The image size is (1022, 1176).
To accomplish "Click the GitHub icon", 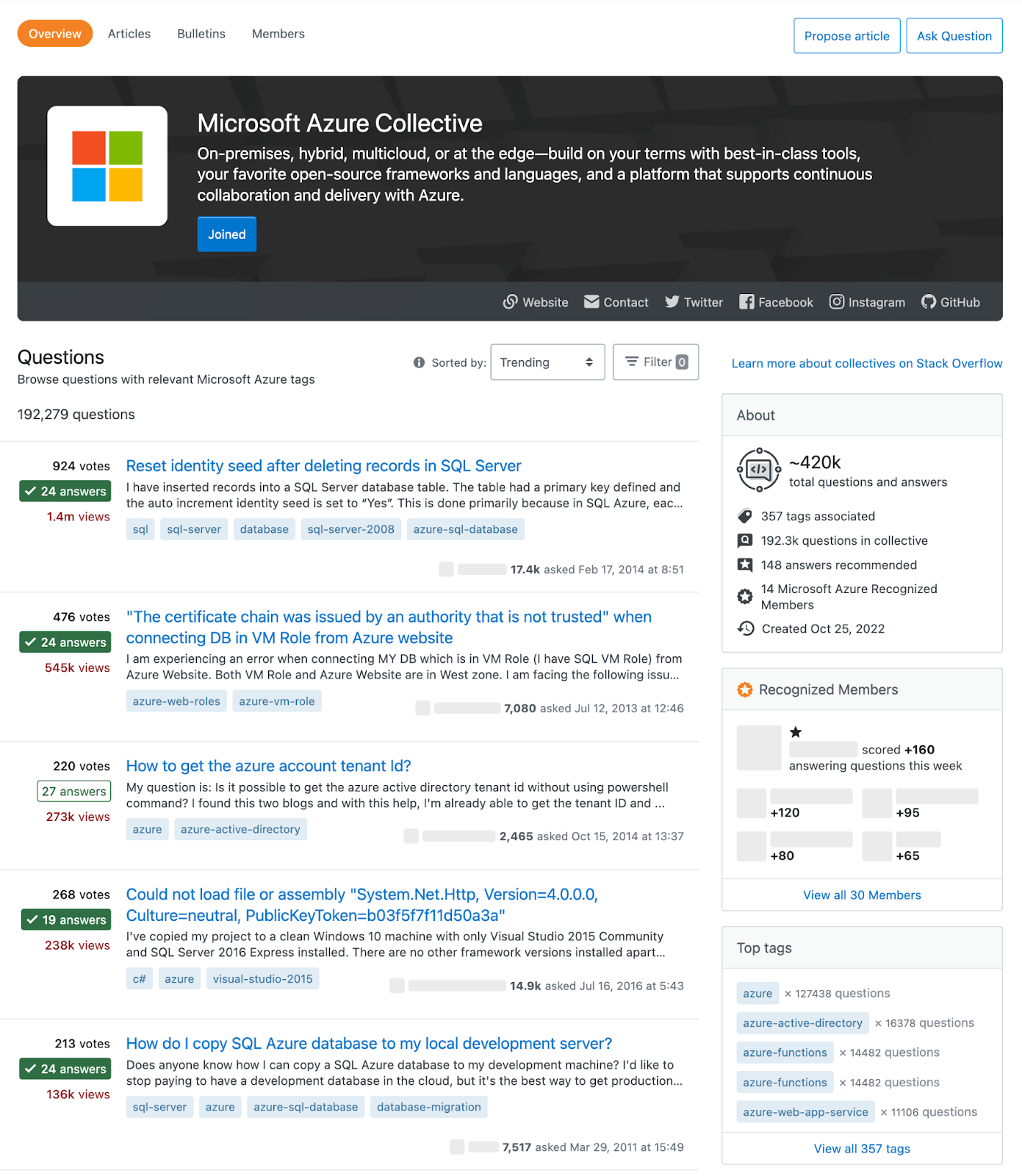I will click(929, 302).
